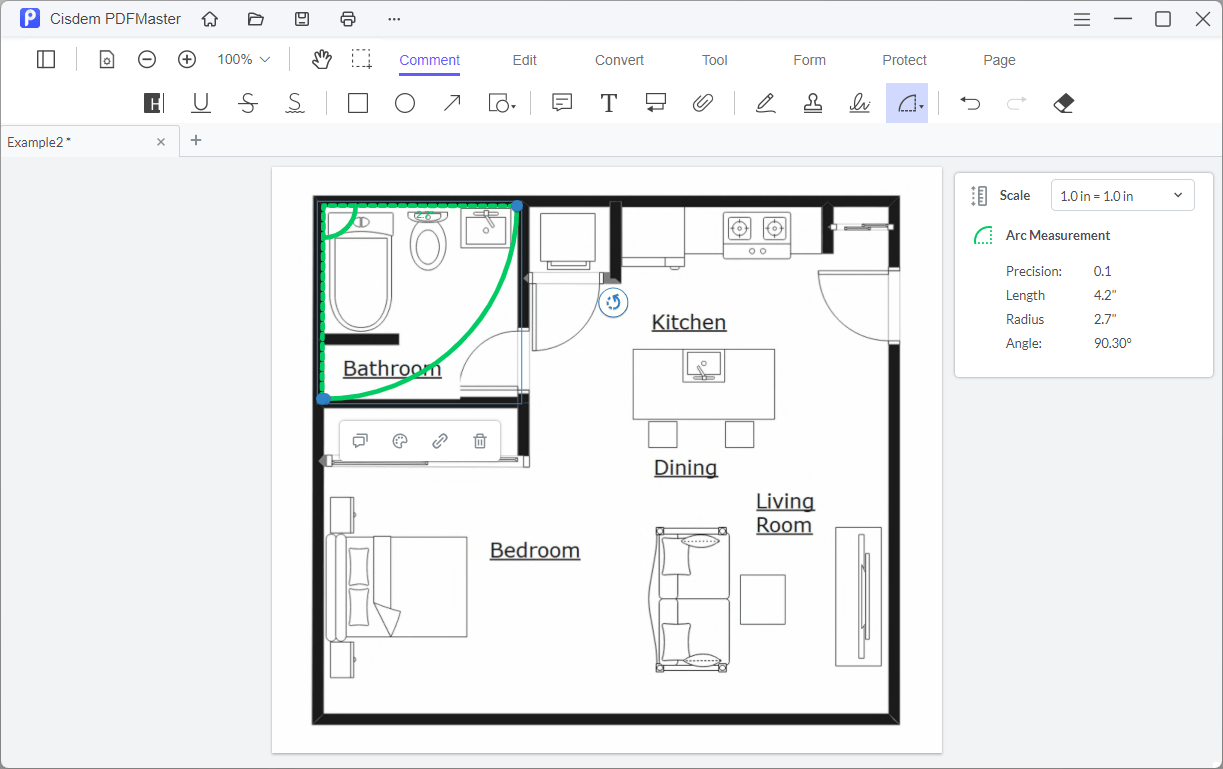This screenshot has width=1223, height=769.
Task: Switch to the Protect tab
Action: [905, 60]
